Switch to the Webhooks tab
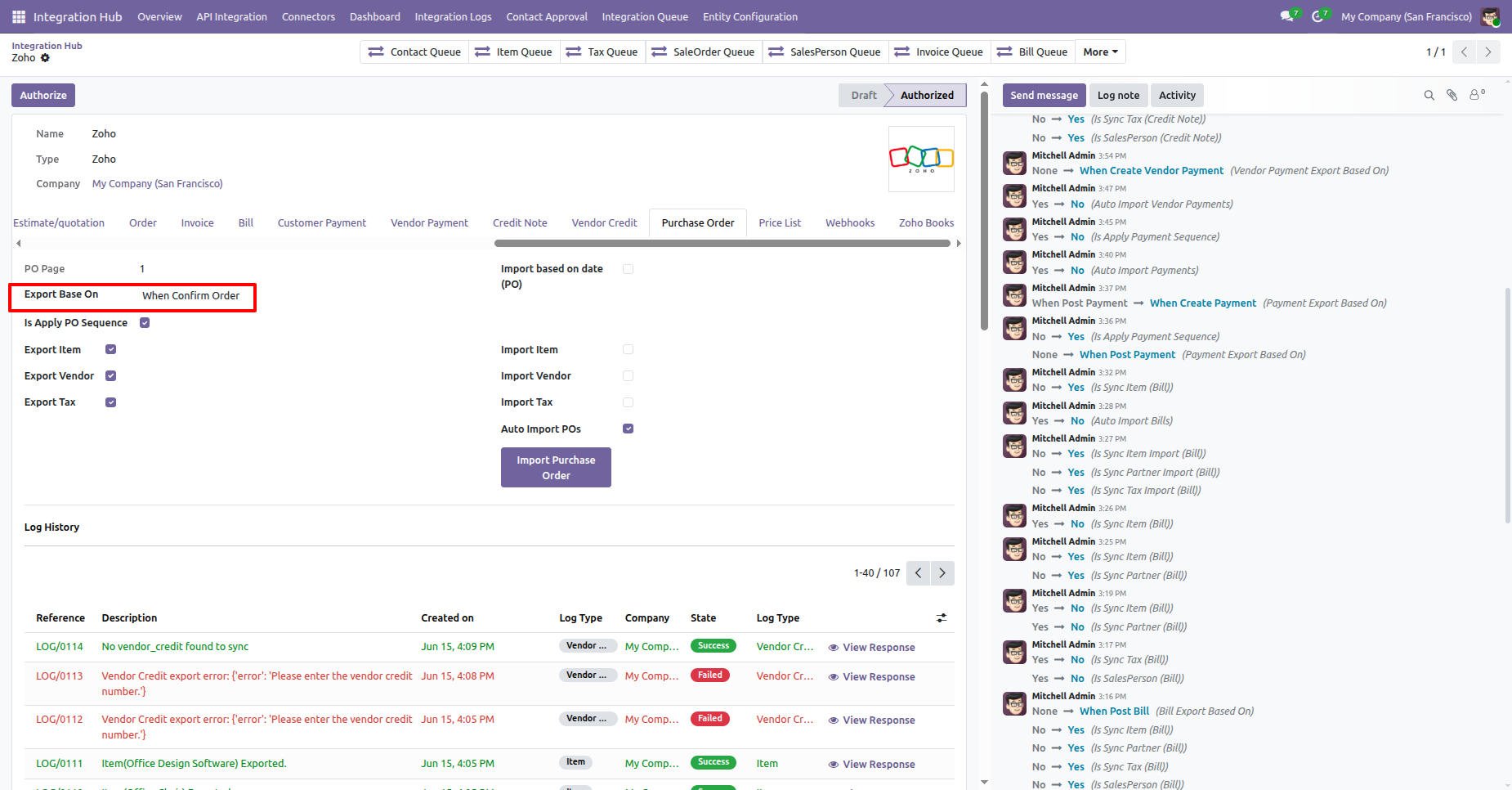1512x790 pixels. point(850,223)
